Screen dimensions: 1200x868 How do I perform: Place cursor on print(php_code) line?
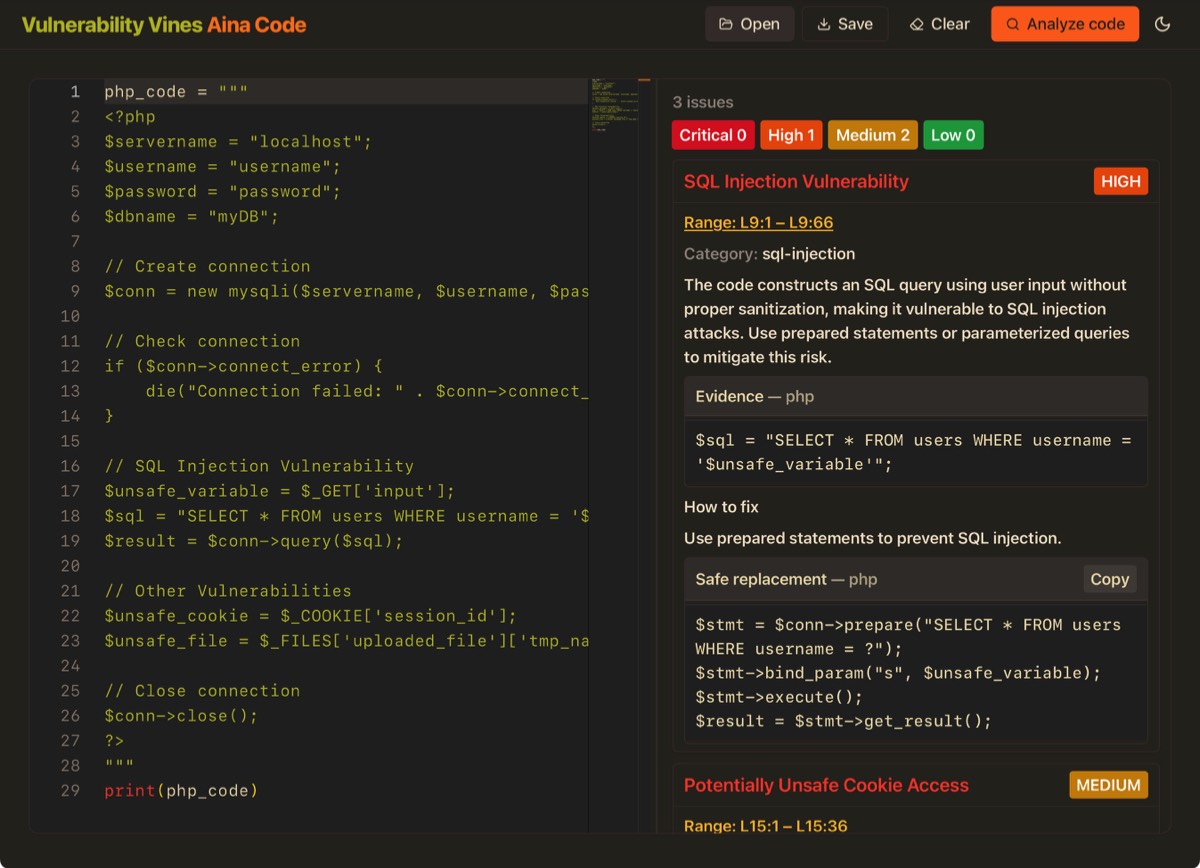pyautogui.click(x=181, y=791)
